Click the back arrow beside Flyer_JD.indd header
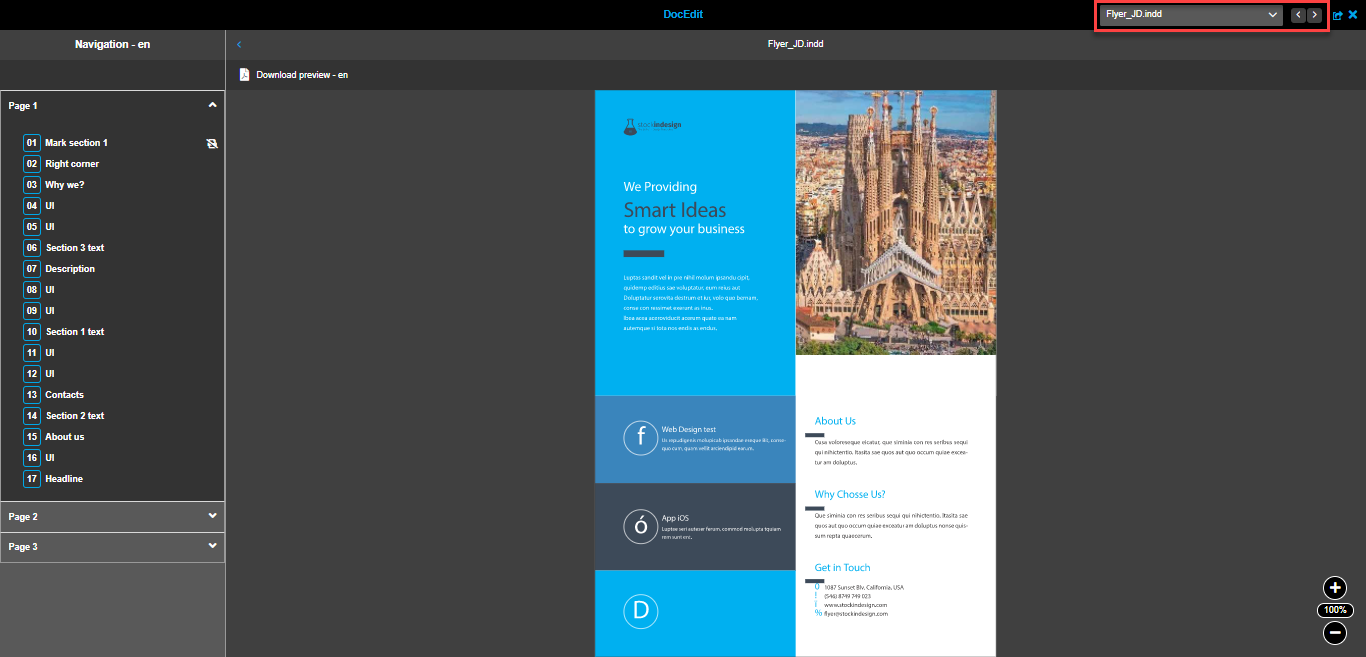The image size is (1366, 657). (x=239, y=44)
